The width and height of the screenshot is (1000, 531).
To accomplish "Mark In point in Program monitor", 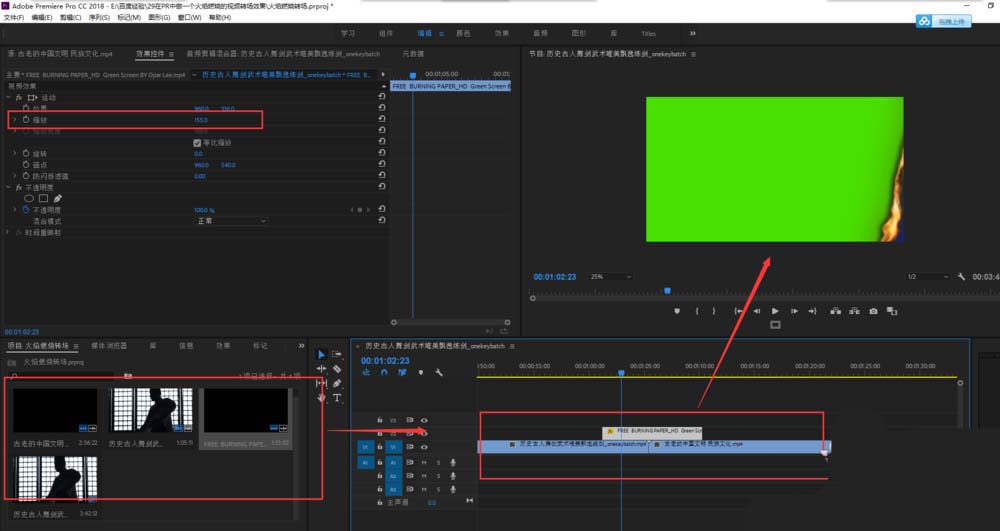I will coord(696,311).
